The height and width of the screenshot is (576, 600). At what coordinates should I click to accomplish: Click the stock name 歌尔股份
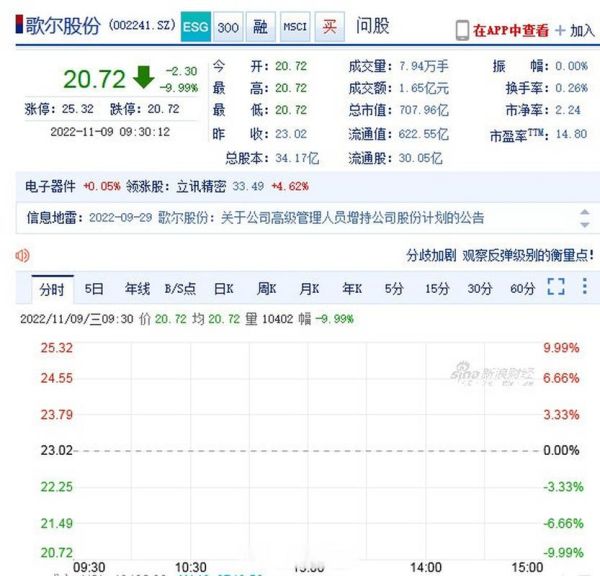(x=63, y=26)
